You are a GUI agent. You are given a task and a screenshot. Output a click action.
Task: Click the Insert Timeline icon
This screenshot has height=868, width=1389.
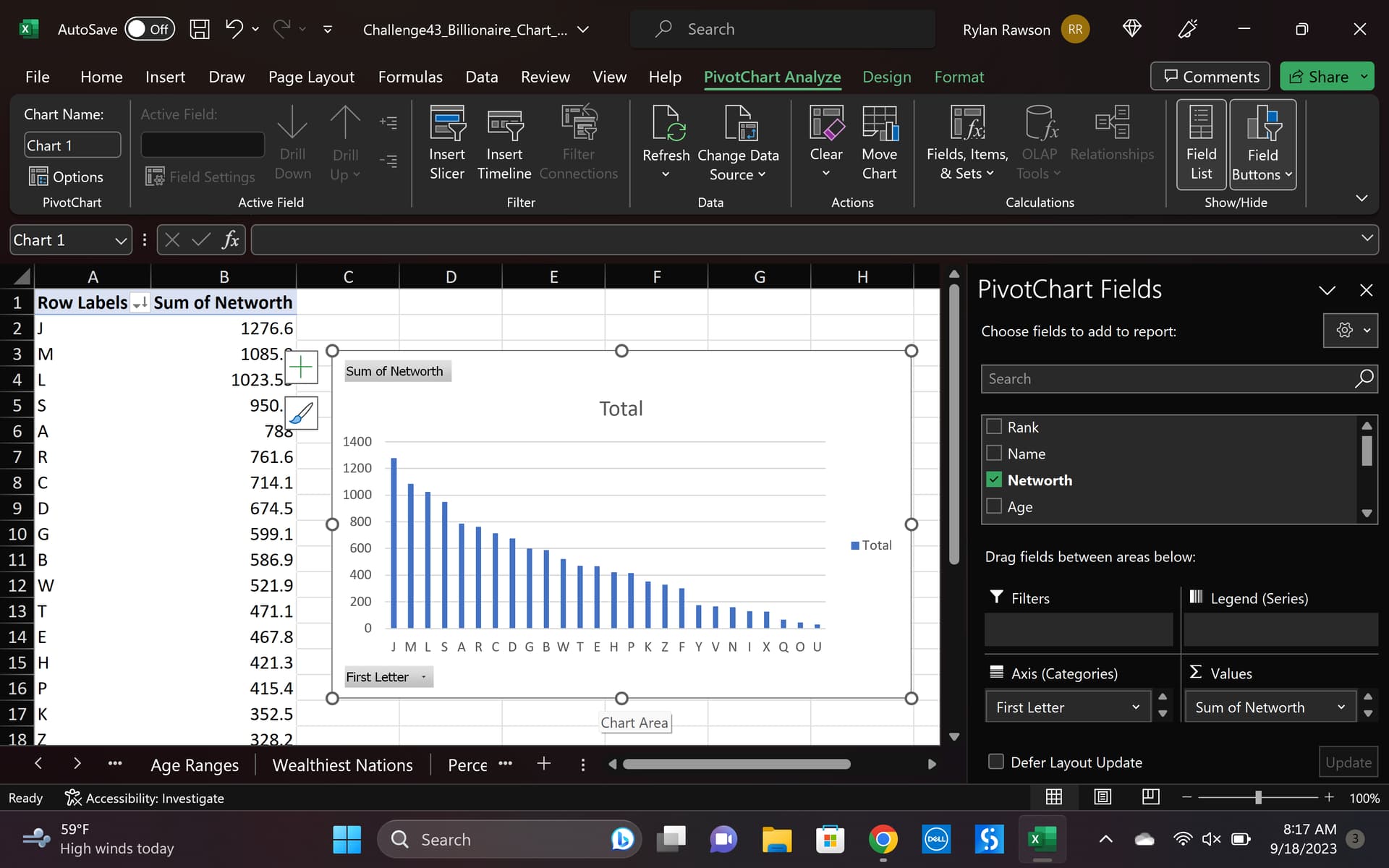click(x=504, y=124)
